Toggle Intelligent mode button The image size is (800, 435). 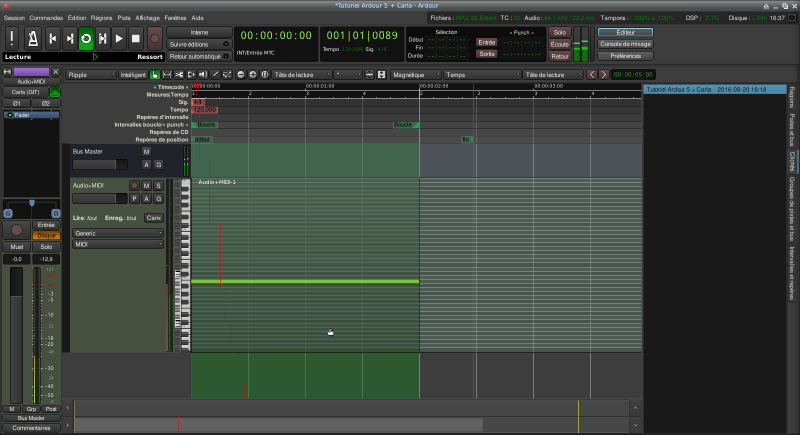(133, 75)
